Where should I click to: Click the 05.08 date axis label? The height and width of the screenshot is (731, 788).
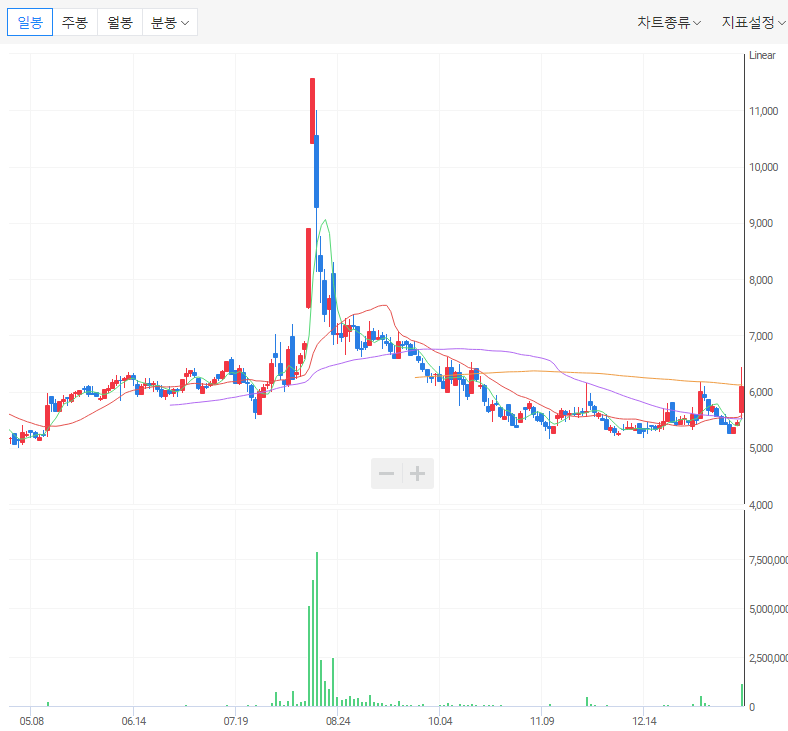(31, 721)
